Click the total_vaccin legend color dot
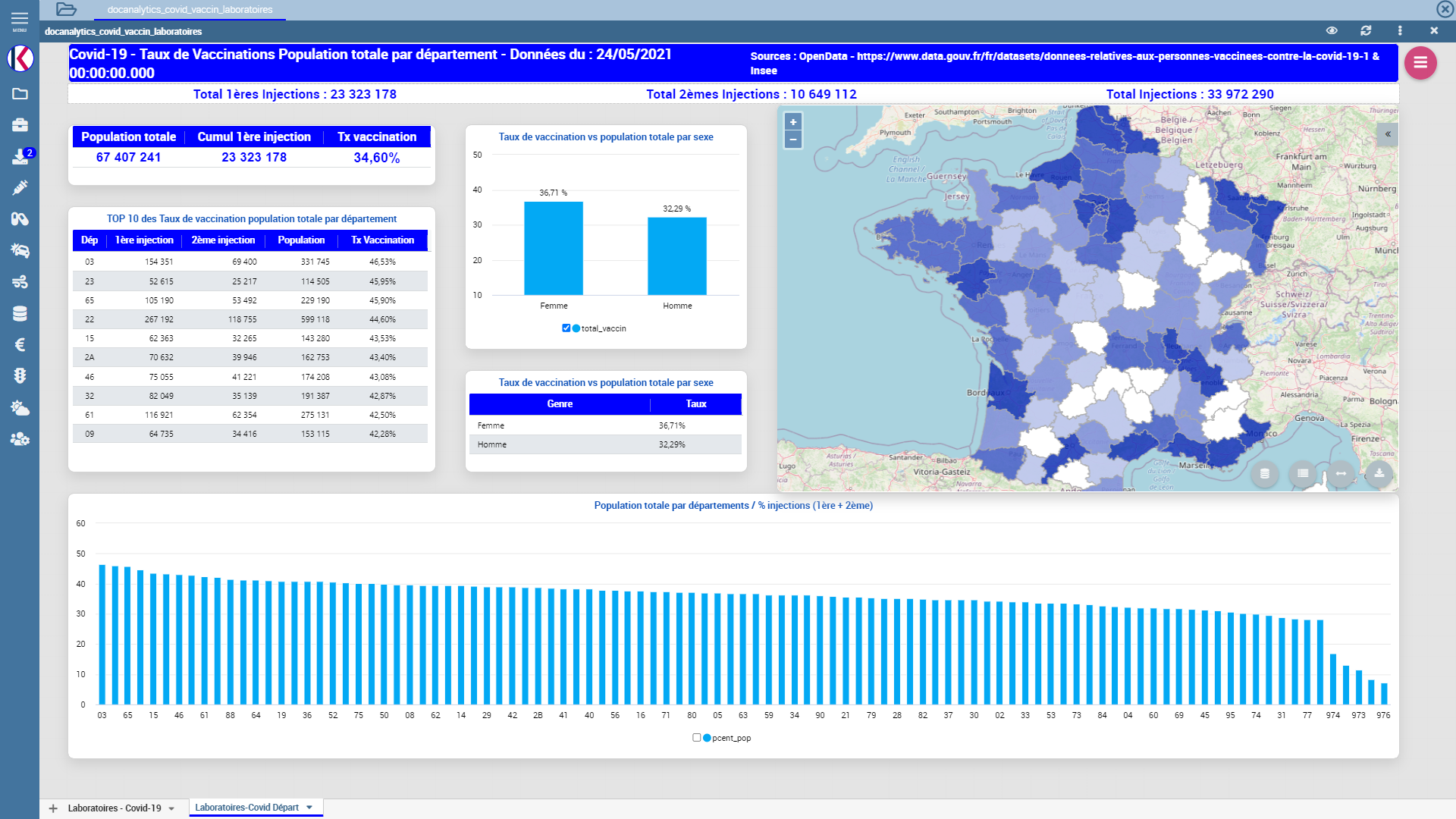Viewport: 1456px width, 819px height. [576, 328]
